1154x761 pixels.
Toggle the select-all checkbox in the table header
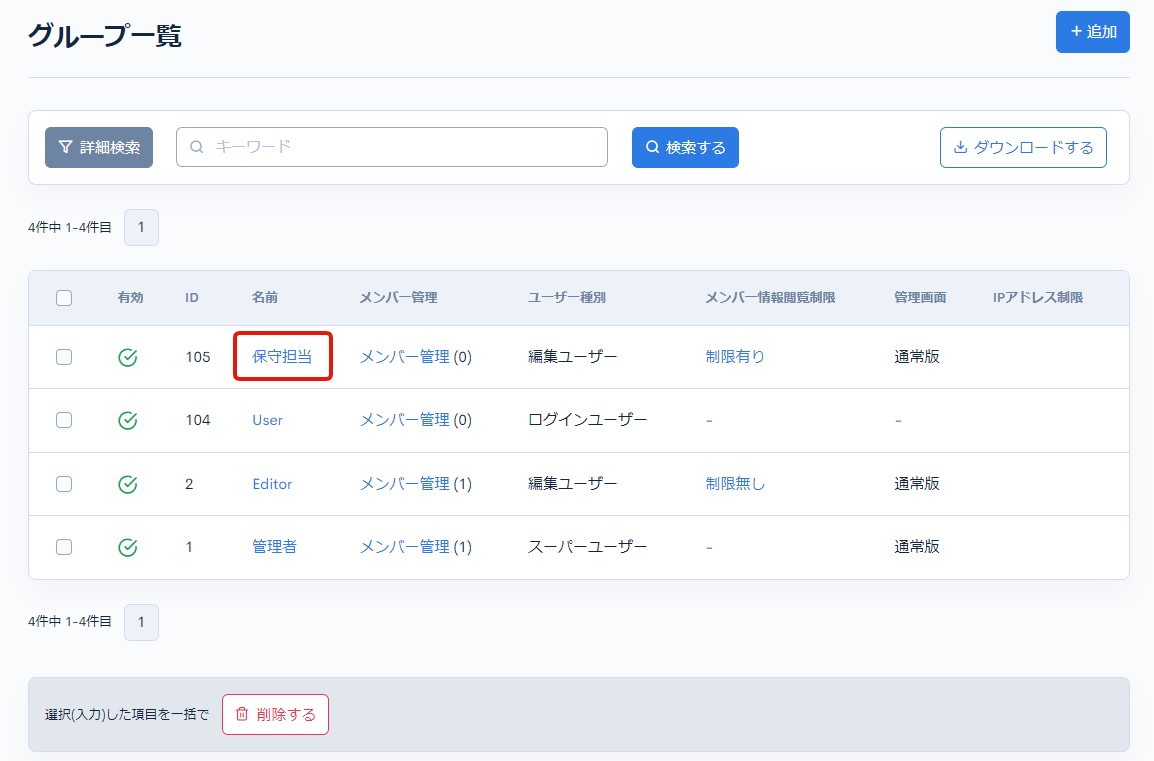64,297
